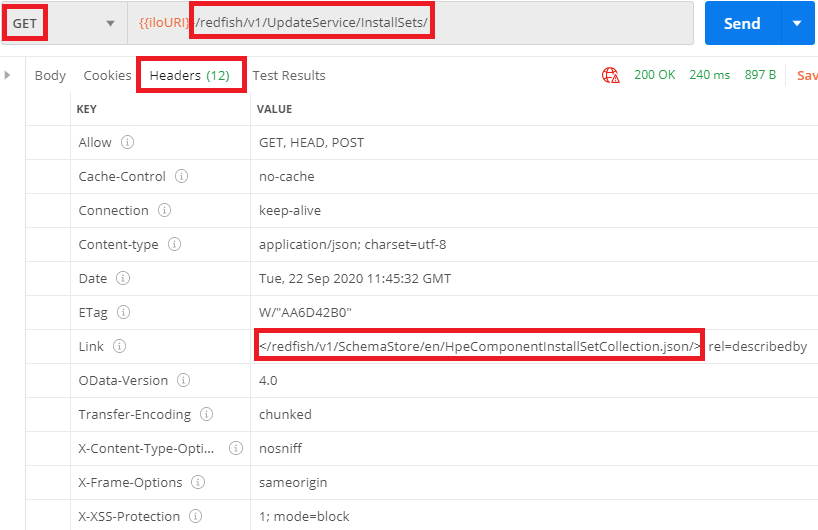818x530 pixels.
Task: Select the Headers (12) tab
Action: [189, 75]
